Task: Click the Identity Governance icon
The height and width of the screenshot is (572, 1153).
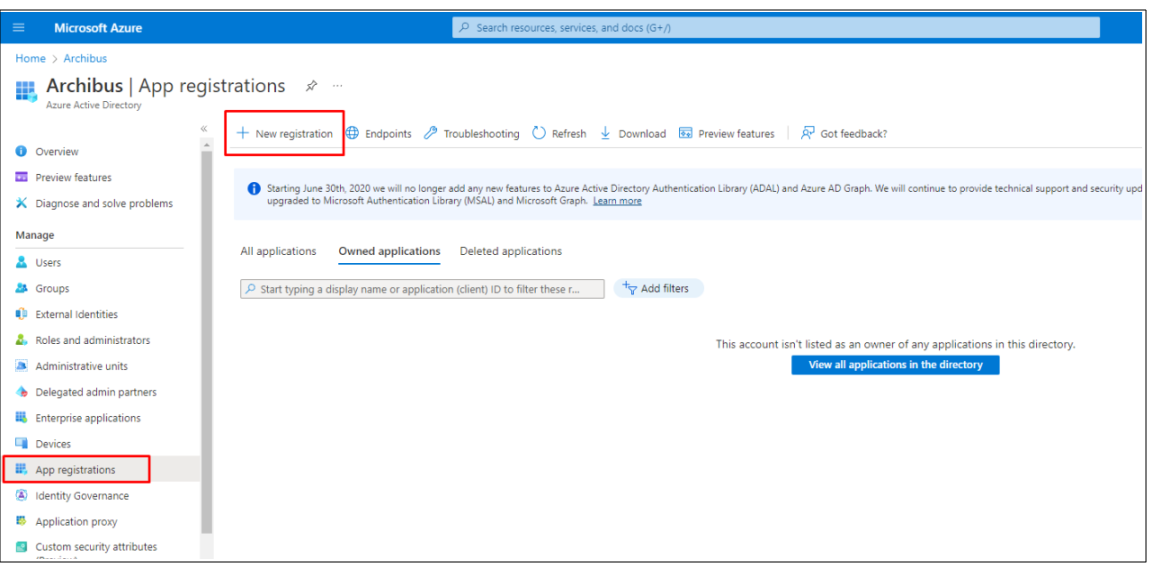Action: pos(21,496)
